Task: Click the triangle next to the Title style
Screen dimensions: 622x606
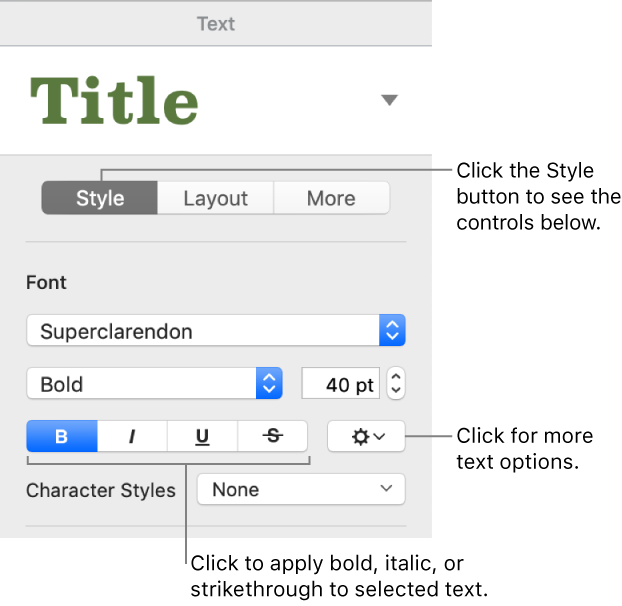Action: click(x=390, y=100)
